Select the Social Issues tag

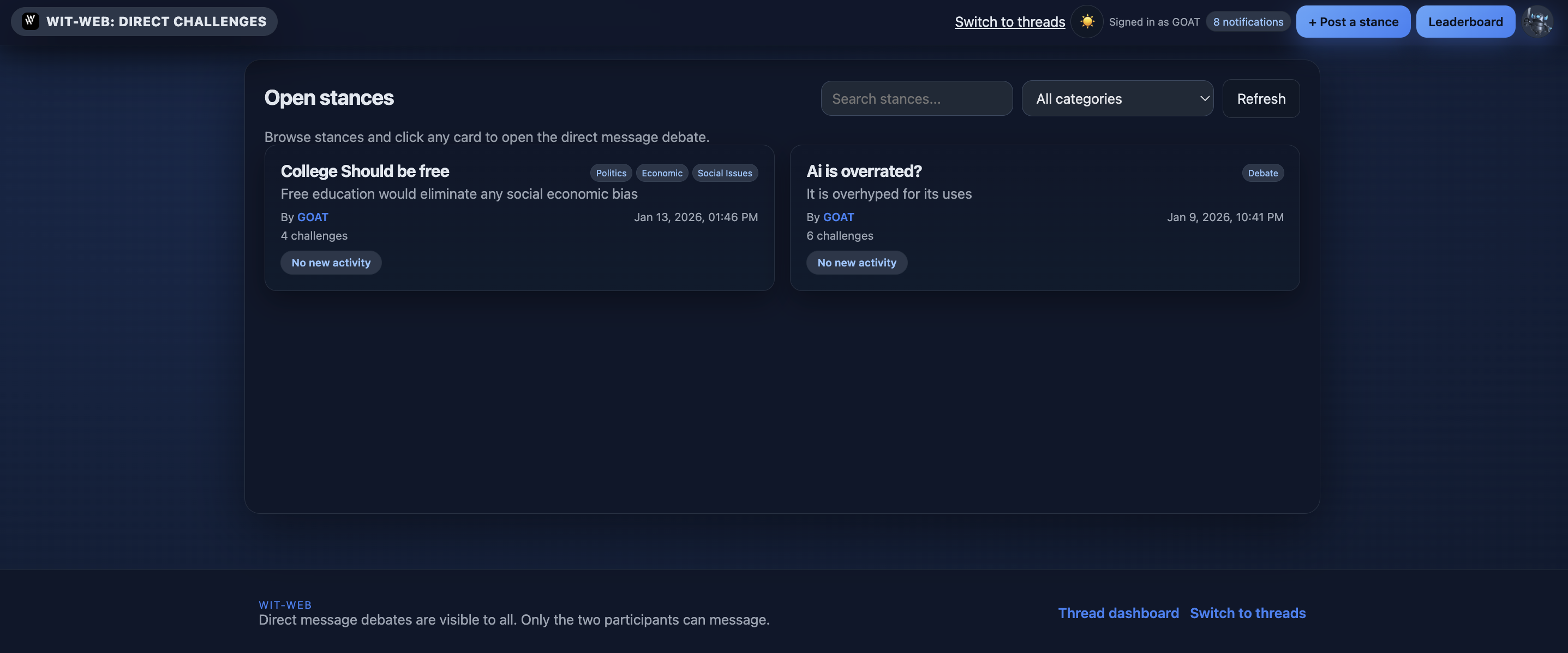(x=725, y=173)
